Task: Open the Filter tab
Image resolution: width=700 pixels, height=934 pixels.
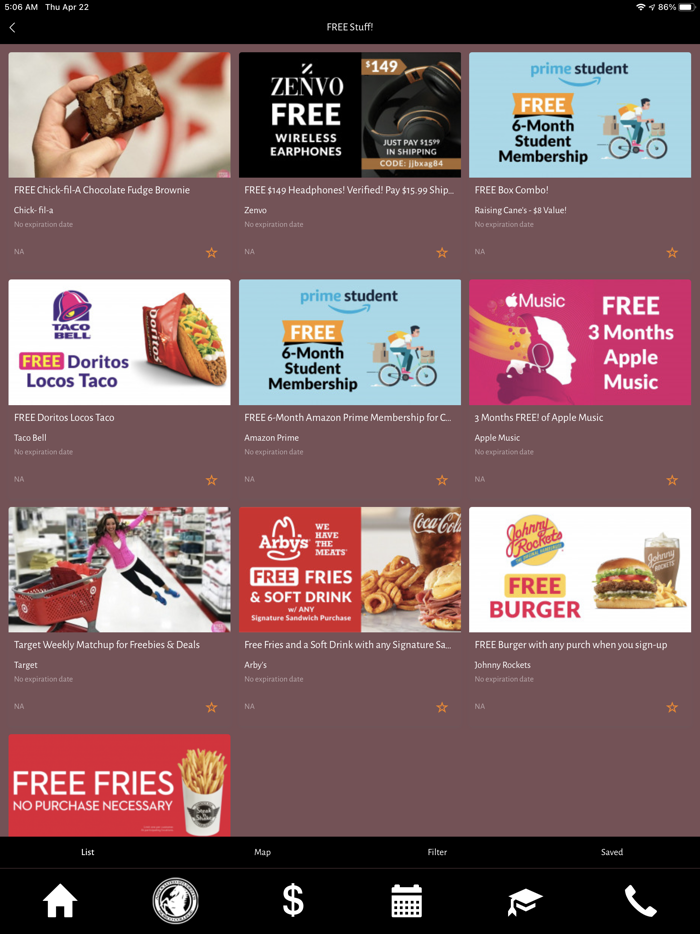Action: click(437, 852)
